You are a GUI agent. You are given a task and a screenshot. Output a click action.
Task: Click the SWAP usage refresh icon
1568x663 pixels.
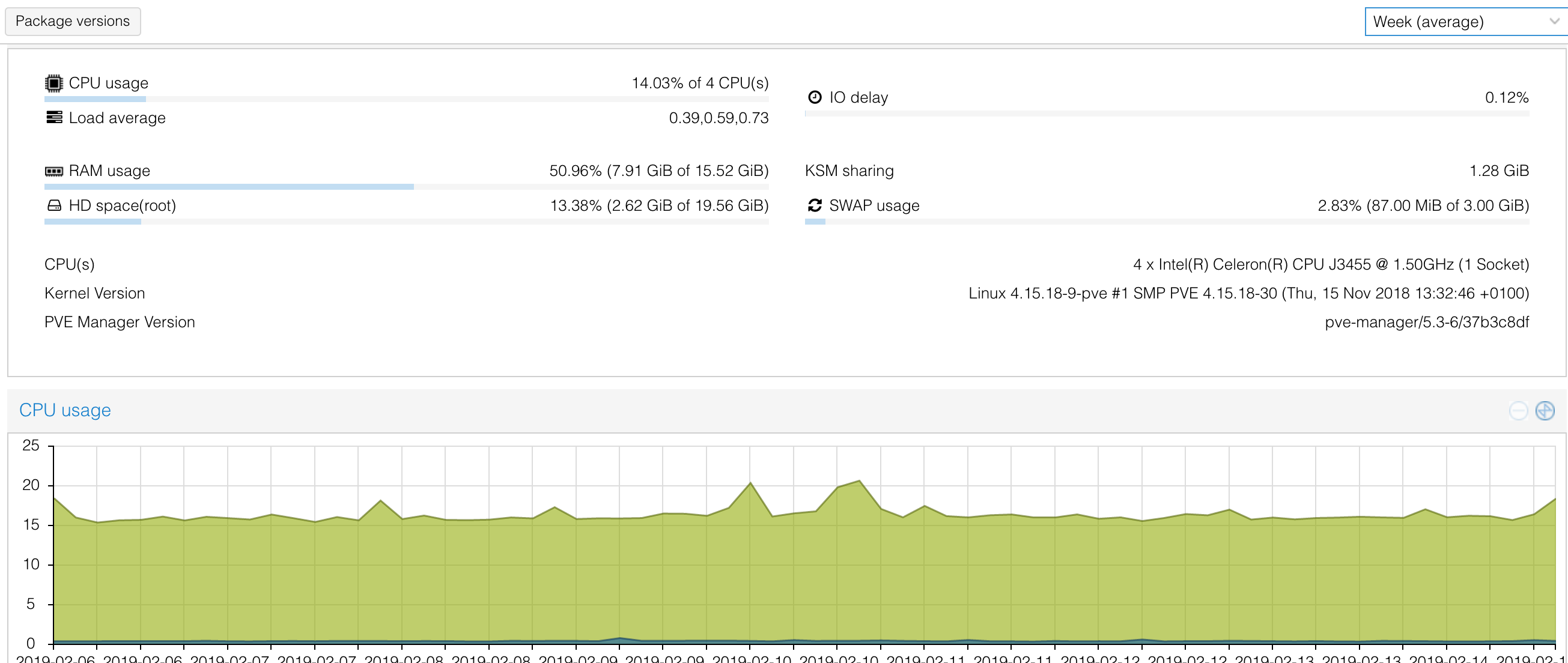click(815, 205)
